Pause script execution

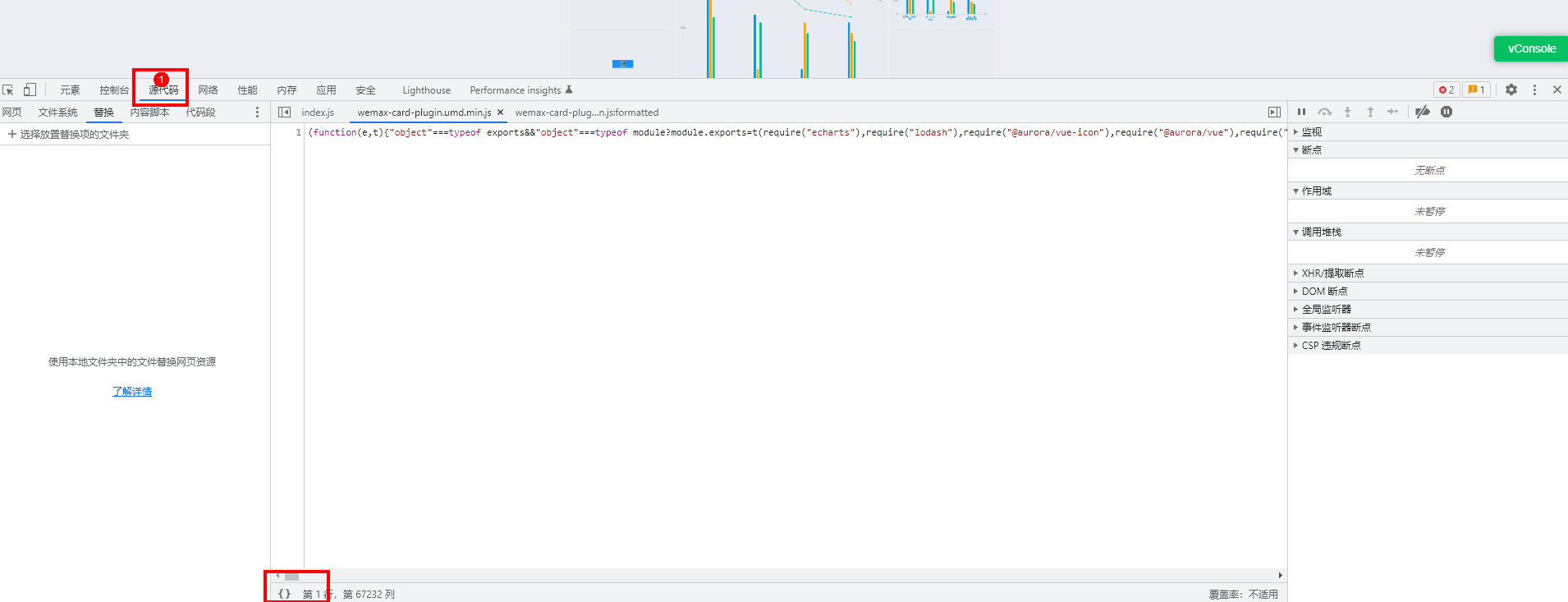pos(1301,112)
